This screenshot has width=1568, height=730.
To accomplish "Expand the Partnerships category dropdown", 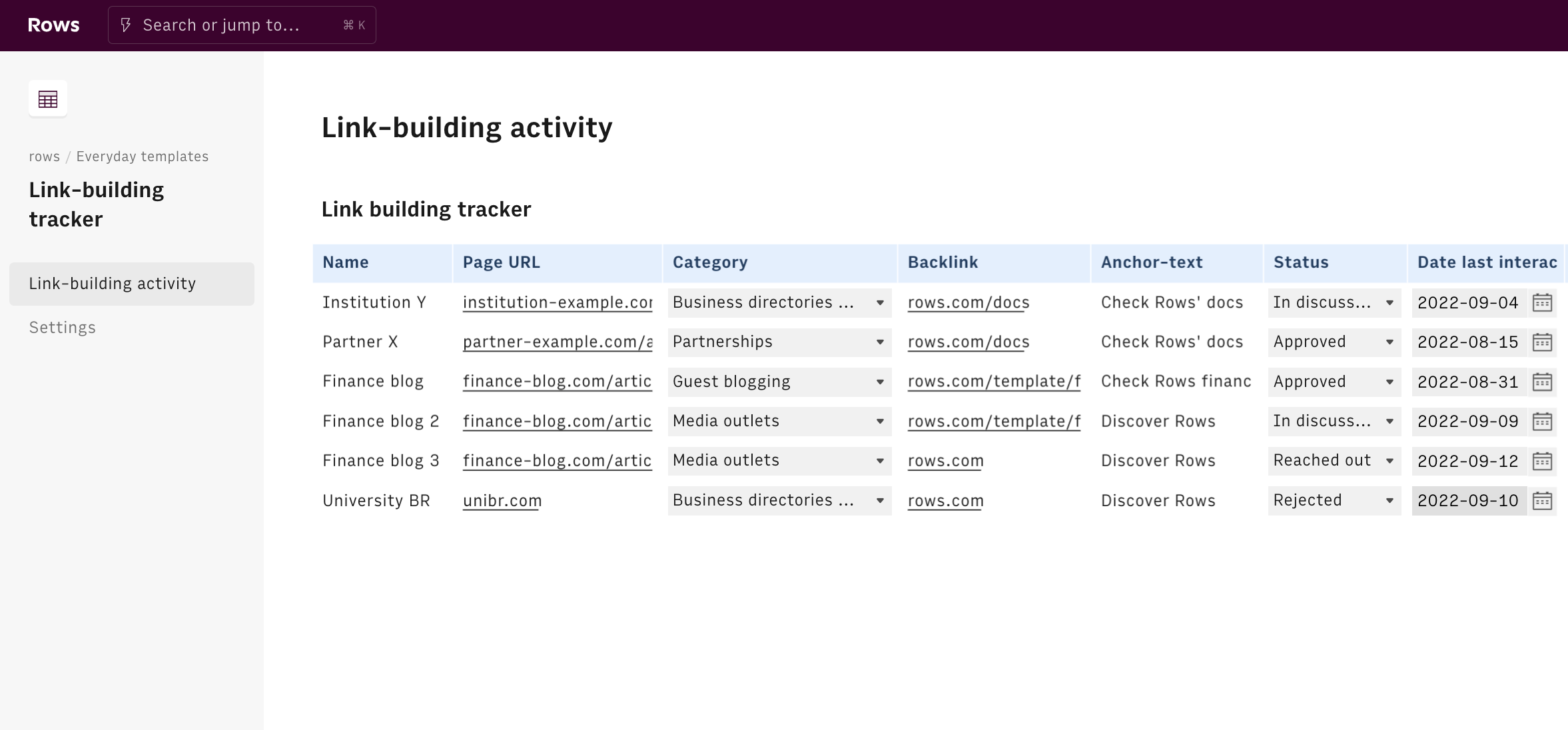I will (x=879, y=342).
